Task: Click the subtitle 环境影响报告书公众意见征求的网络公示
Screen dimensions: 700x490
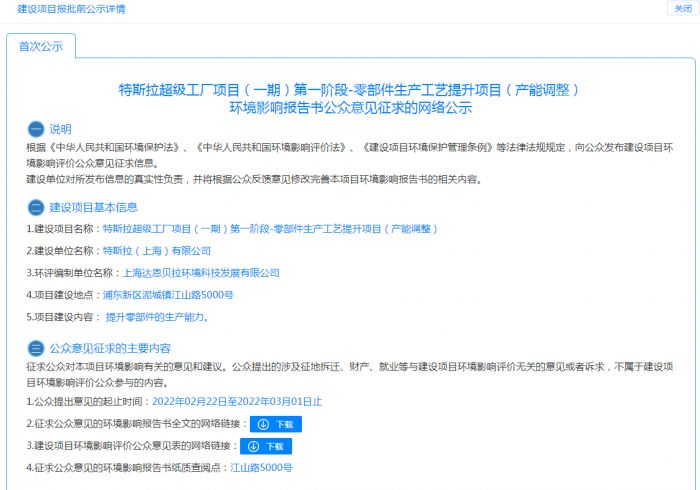Action: (350, 108)
